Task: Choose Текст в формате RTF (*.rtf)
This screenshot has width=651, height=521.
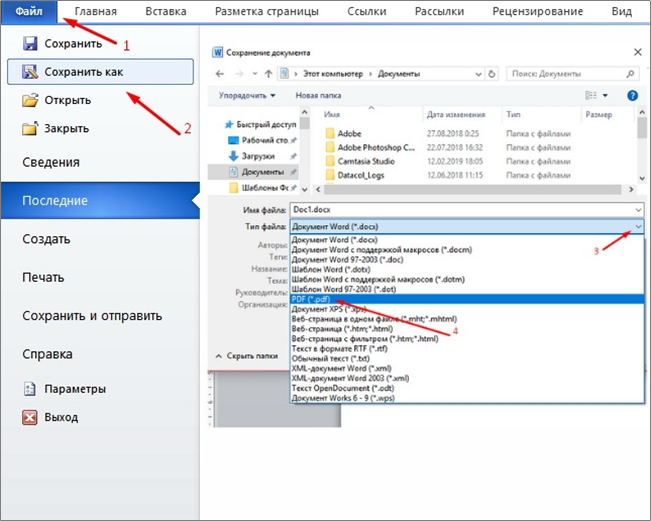Action: pyautogui.click(x=467, y=348)
